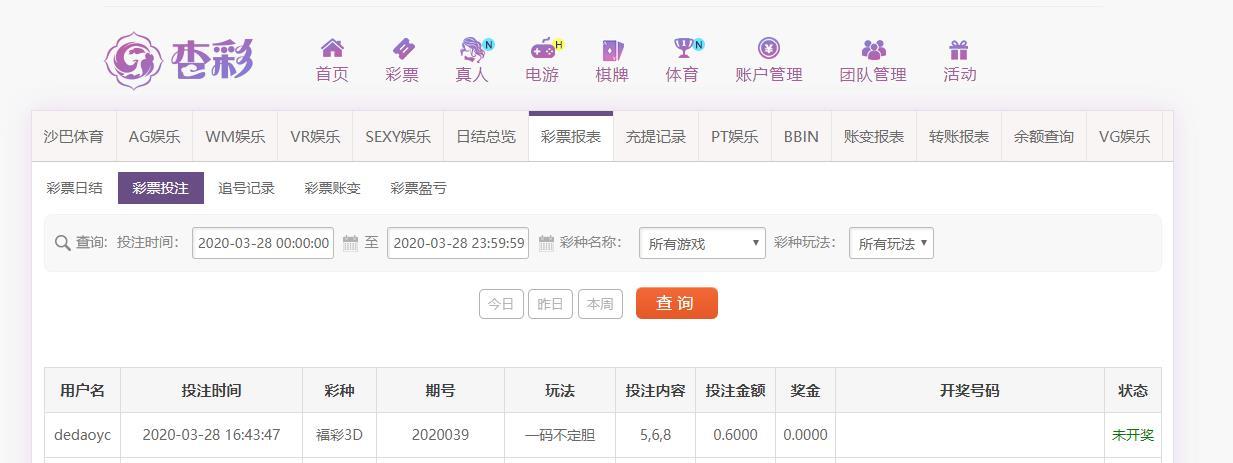Switch to the 日结总览 tab
This screenshot has height=463, width=1233.
point(486,136)
